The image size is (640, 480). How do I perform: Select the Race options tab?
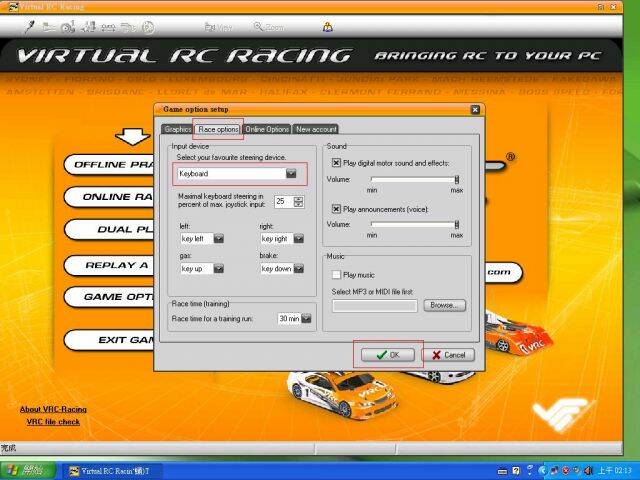[x=218, y=129]
